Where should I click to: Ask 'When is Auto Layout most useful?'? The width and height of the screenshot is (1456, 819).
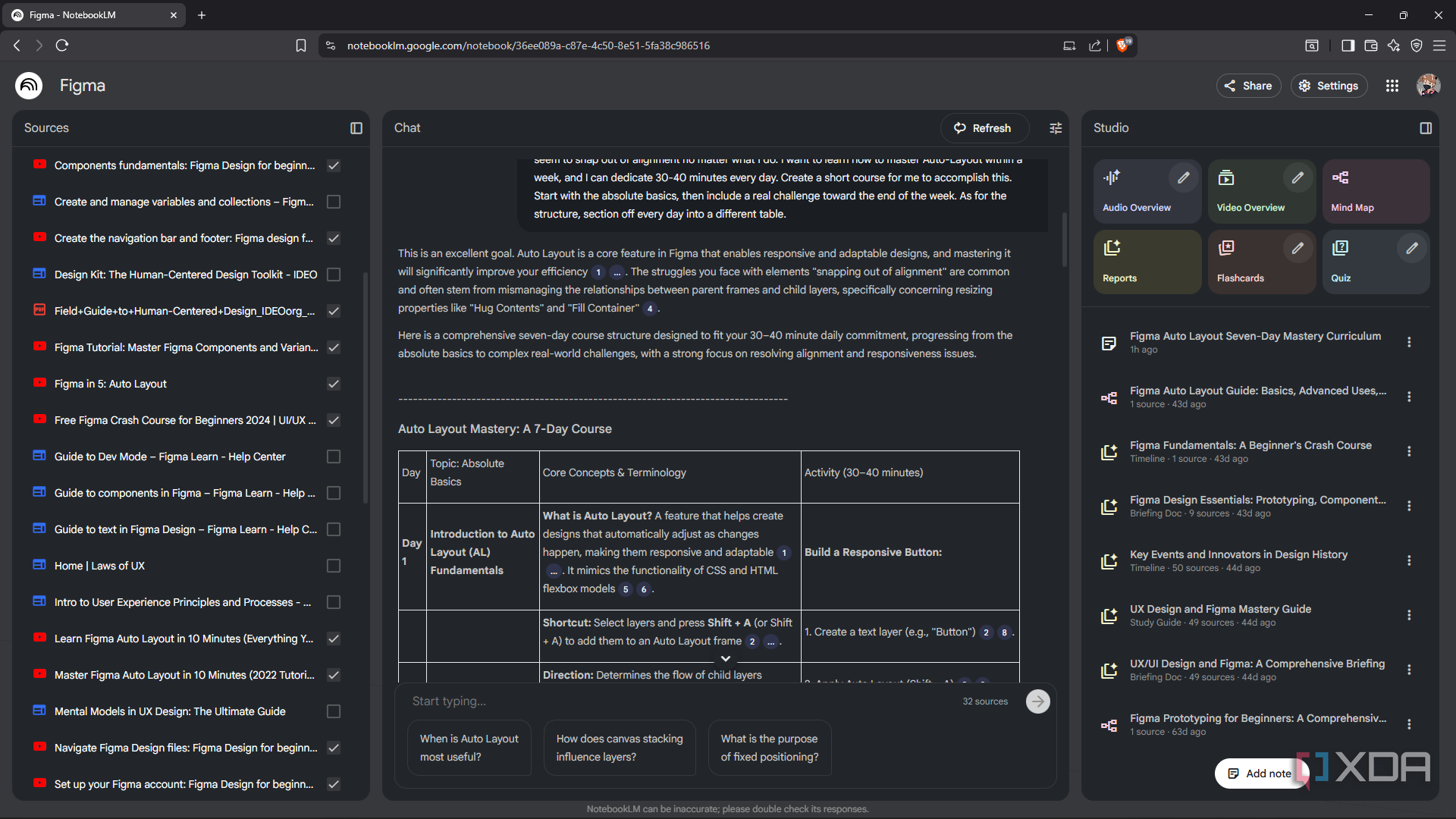pyautogui.click(x=469, y=748)
